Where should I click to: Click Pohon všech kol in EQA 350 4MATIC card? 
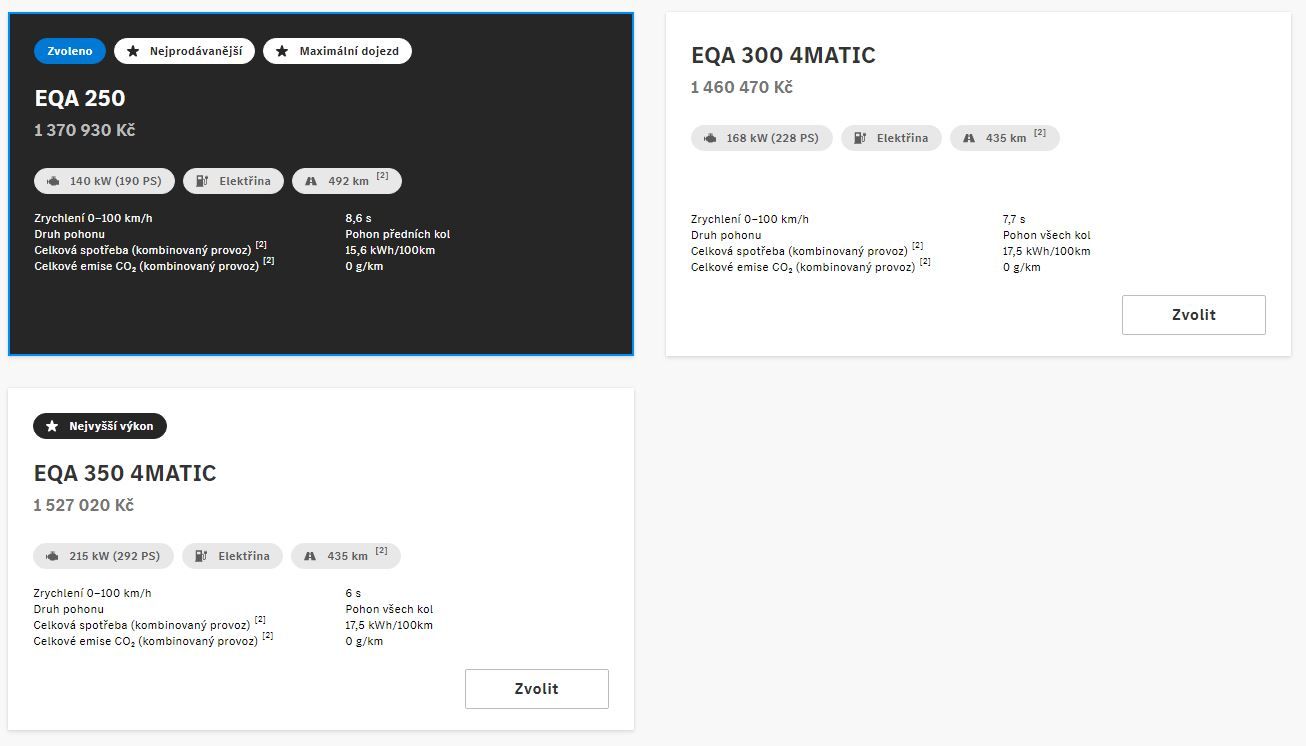(x=389, y=609)
